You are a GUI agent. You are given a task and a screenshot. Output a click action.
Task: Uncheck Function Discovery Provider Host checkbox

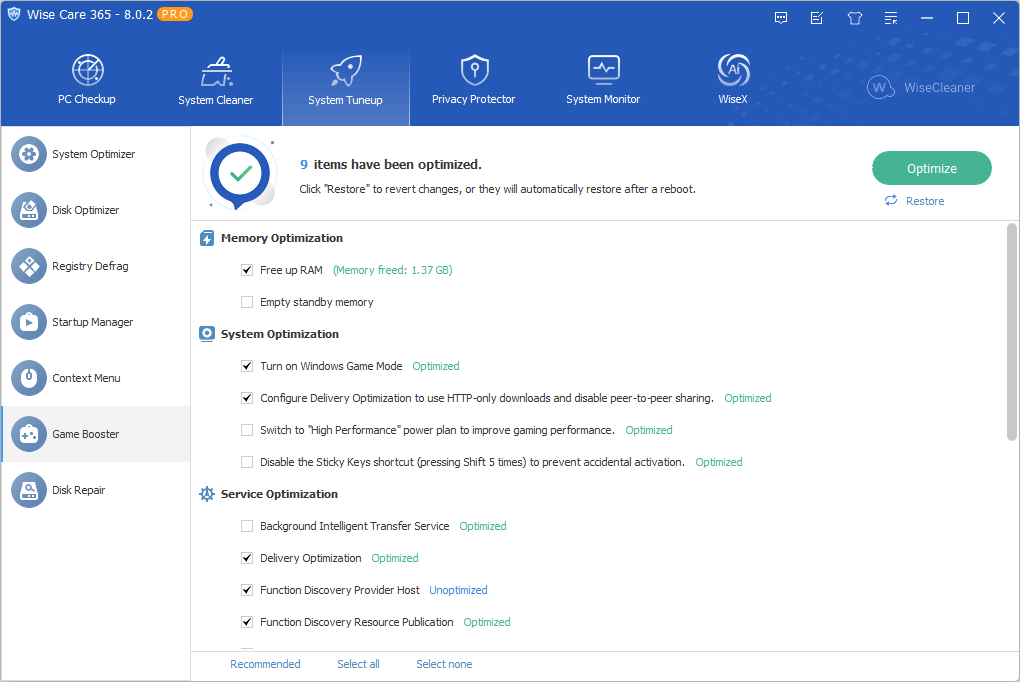click(x=247, y=590)
